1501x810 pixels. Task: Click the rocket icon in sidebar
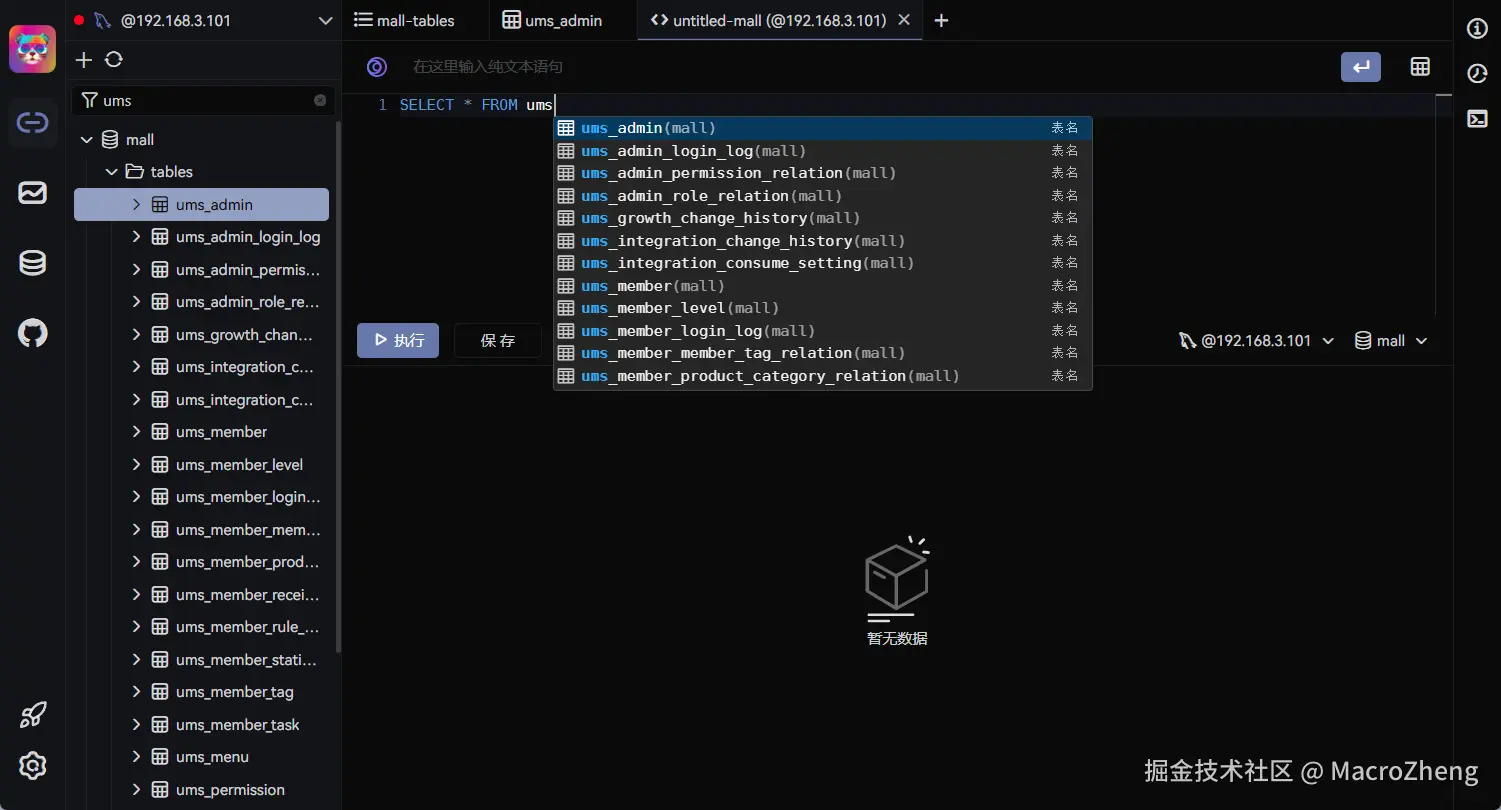point(33,714)
